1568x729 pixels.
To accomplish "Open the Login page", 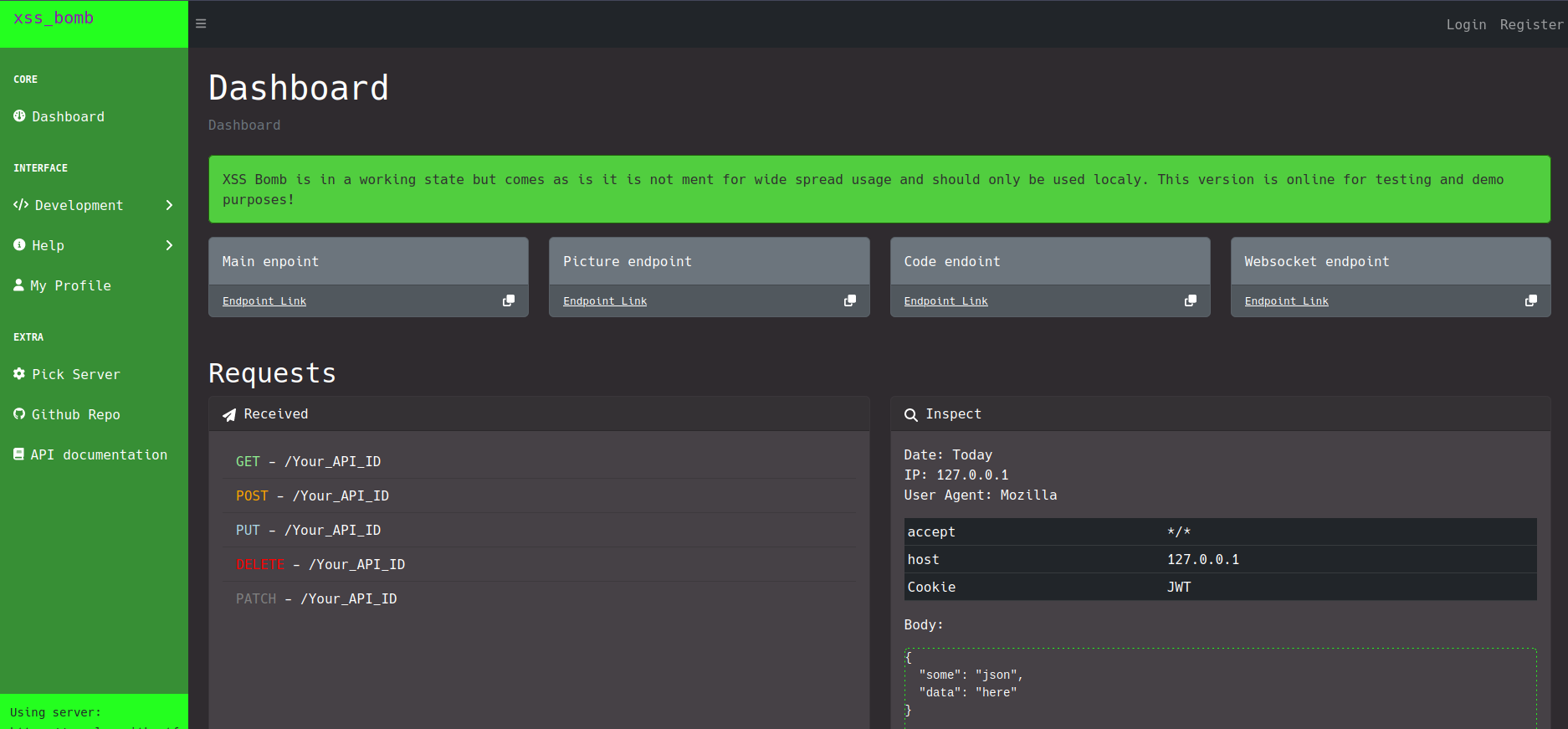I will (1466, 24).
